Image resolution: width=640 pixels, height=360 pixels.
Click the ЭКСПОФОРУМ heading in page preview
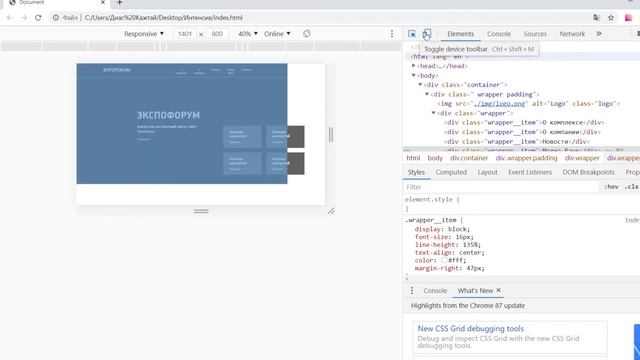point(168,116)
